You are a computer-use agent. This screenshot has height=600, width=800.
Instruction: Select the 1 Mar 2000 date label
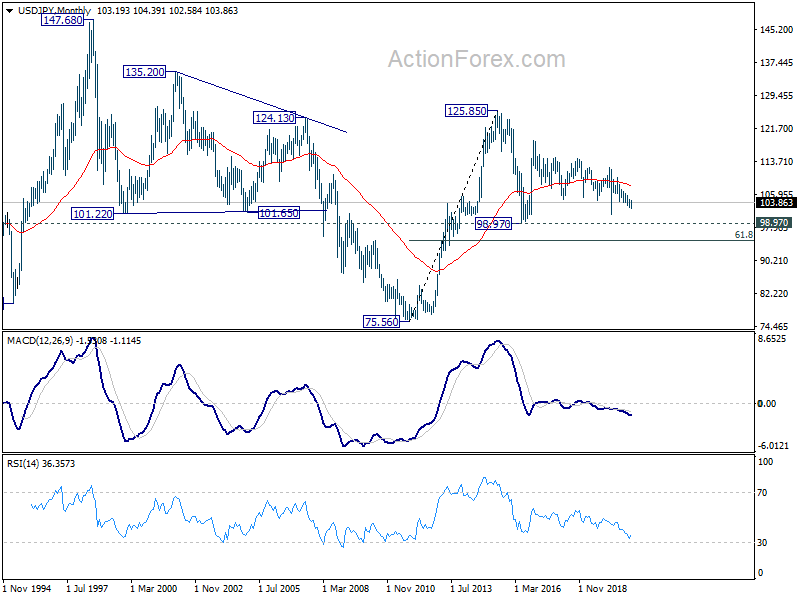pos(154,588)
